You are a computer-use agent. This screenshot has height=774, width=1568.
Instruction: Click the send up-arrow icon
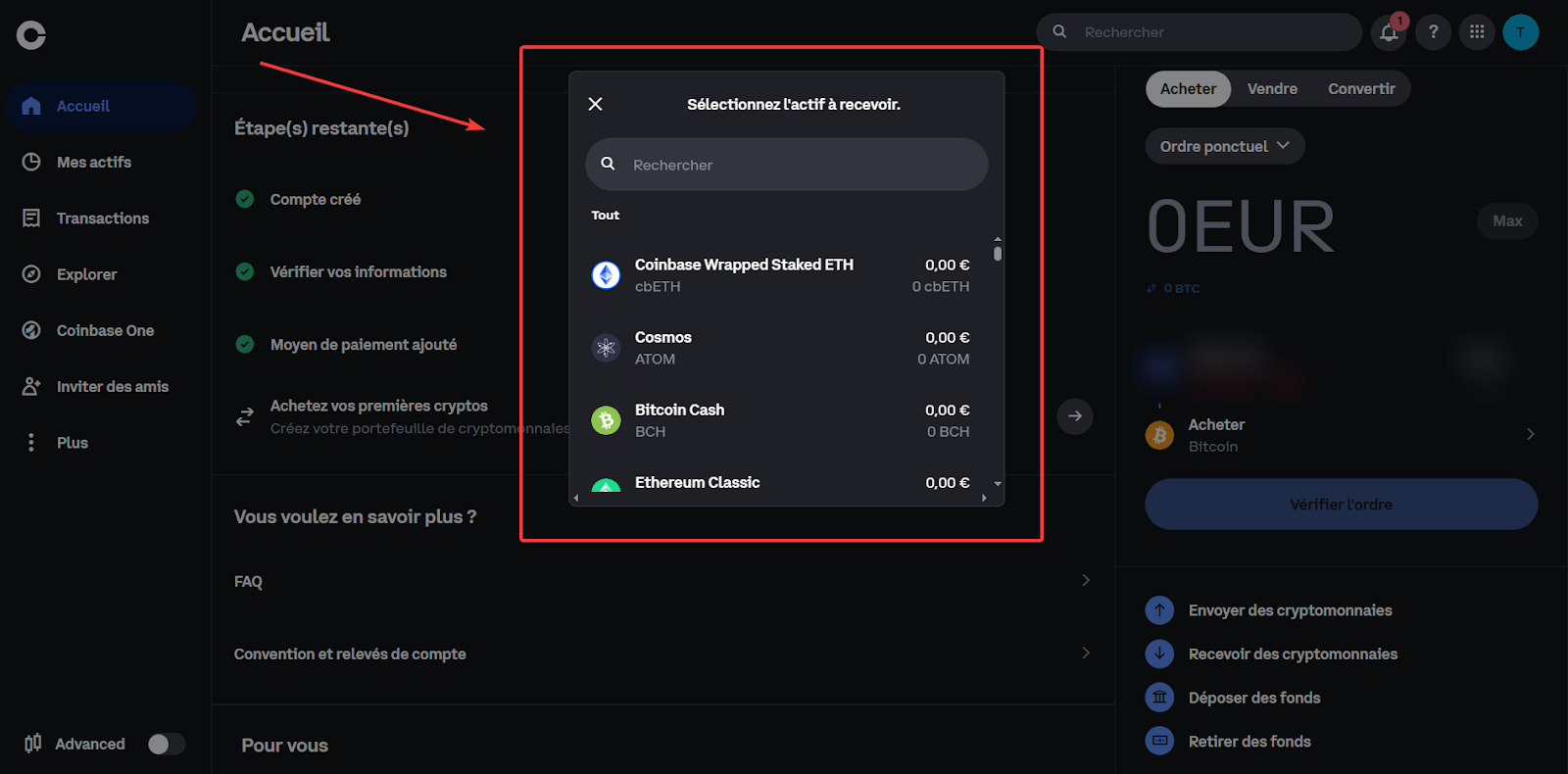click(x=1160, y=610)
